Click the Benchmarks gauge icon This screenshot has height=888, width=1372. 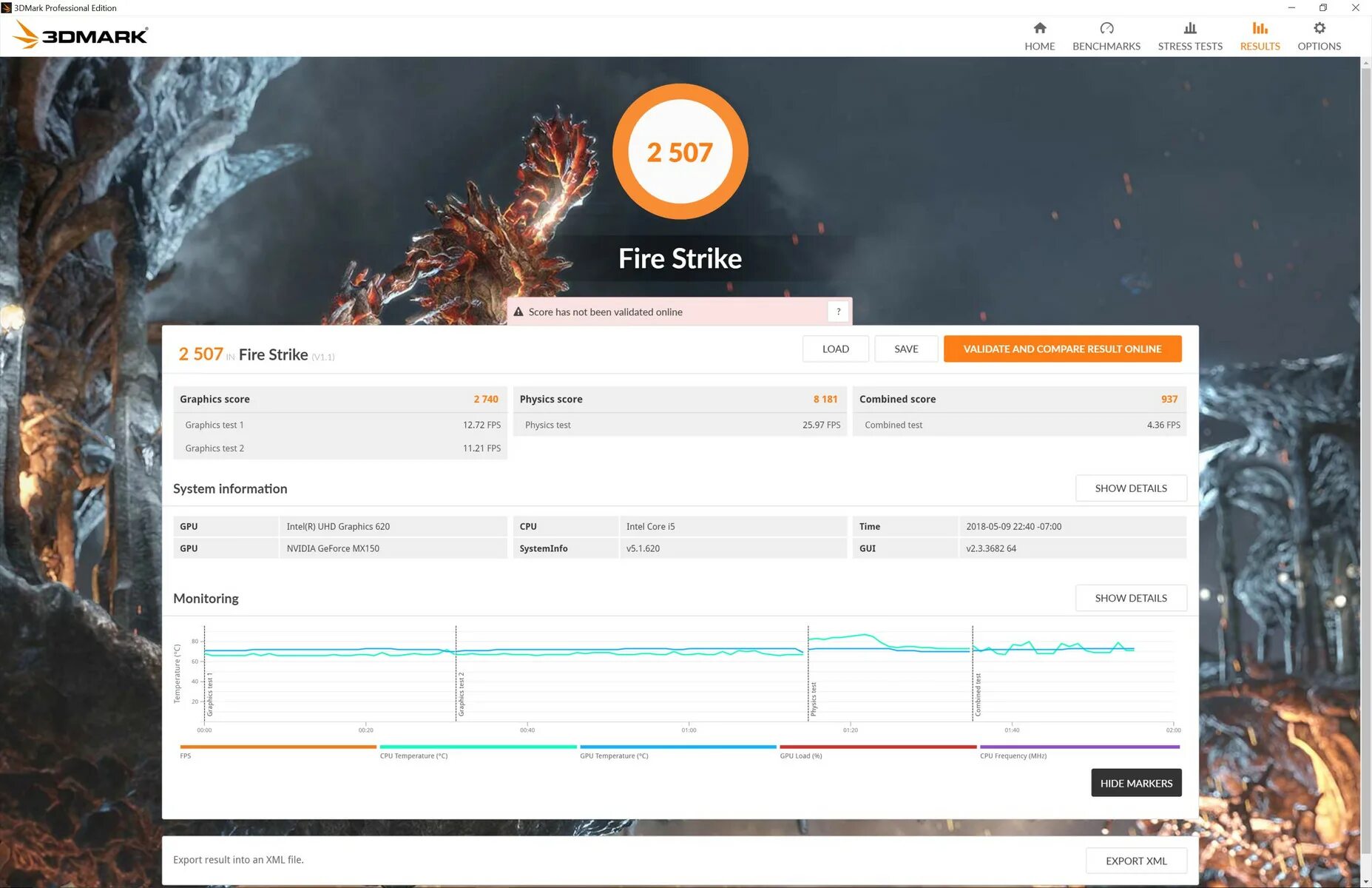coord(1106,28)
